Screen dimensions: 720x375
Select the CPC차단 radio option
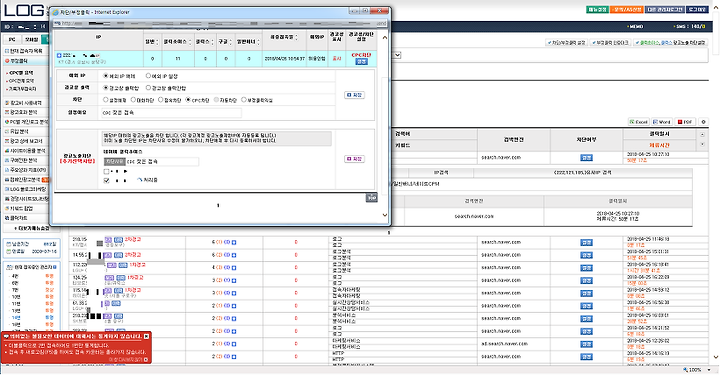(x=188, y=100)
